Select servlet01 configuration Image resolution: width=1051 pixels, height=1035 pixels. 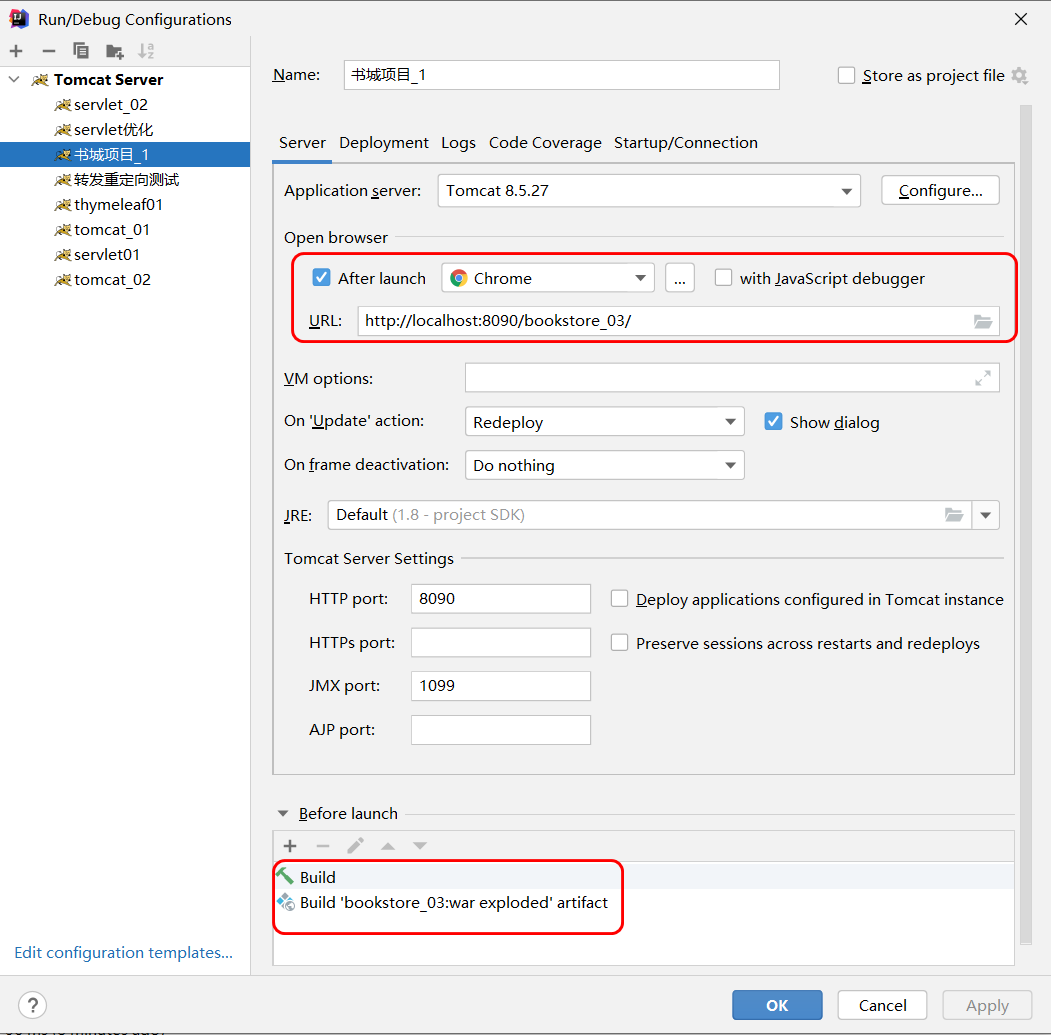tap(125, 255)
